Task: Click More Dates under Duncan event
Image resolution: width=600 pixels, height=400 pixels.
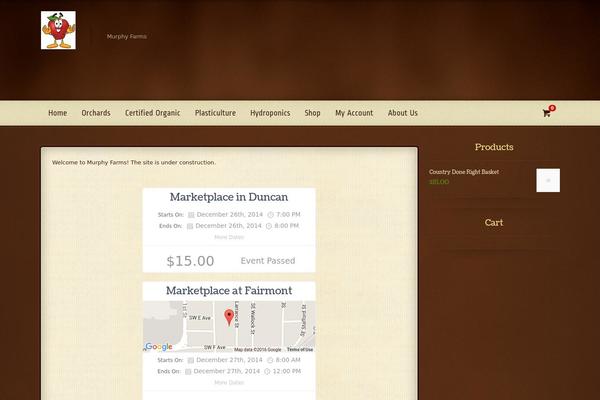Action: 229,237
